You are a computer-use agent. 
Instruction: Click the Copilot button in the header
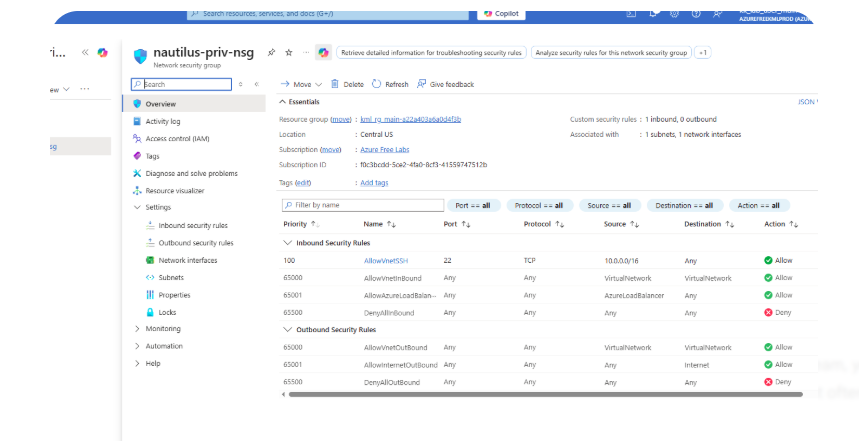click(501, 14)
